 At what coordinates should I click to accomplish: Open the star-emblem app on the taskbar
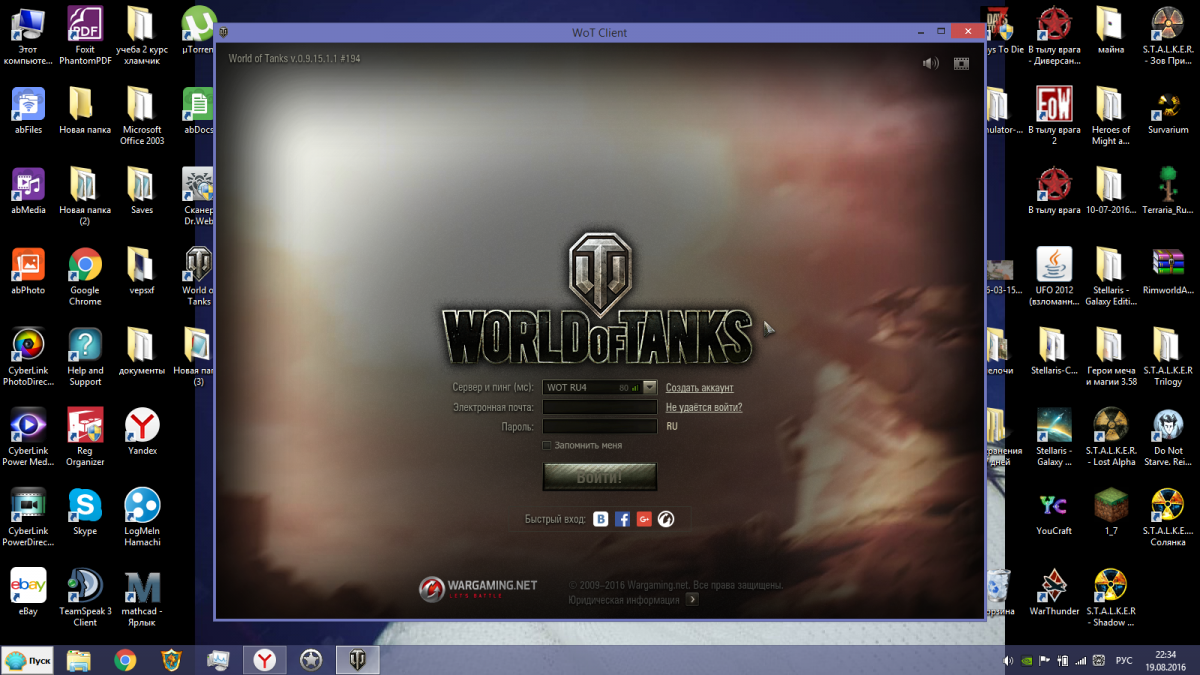[x=311, y=660]
